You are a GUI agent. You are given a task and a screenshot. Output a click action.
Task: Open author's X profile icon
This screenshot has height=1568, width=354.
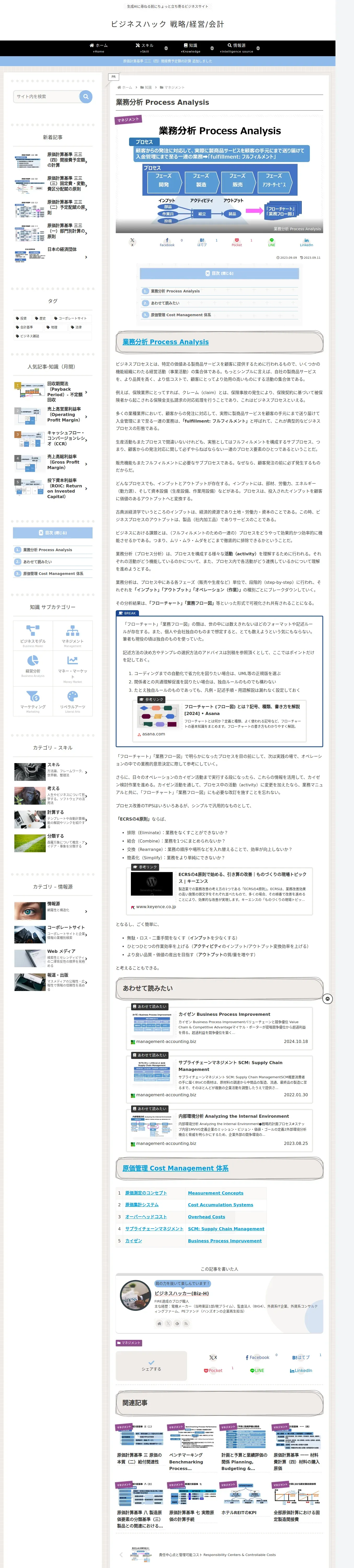pyautogui.click(x=169, y=1323)
